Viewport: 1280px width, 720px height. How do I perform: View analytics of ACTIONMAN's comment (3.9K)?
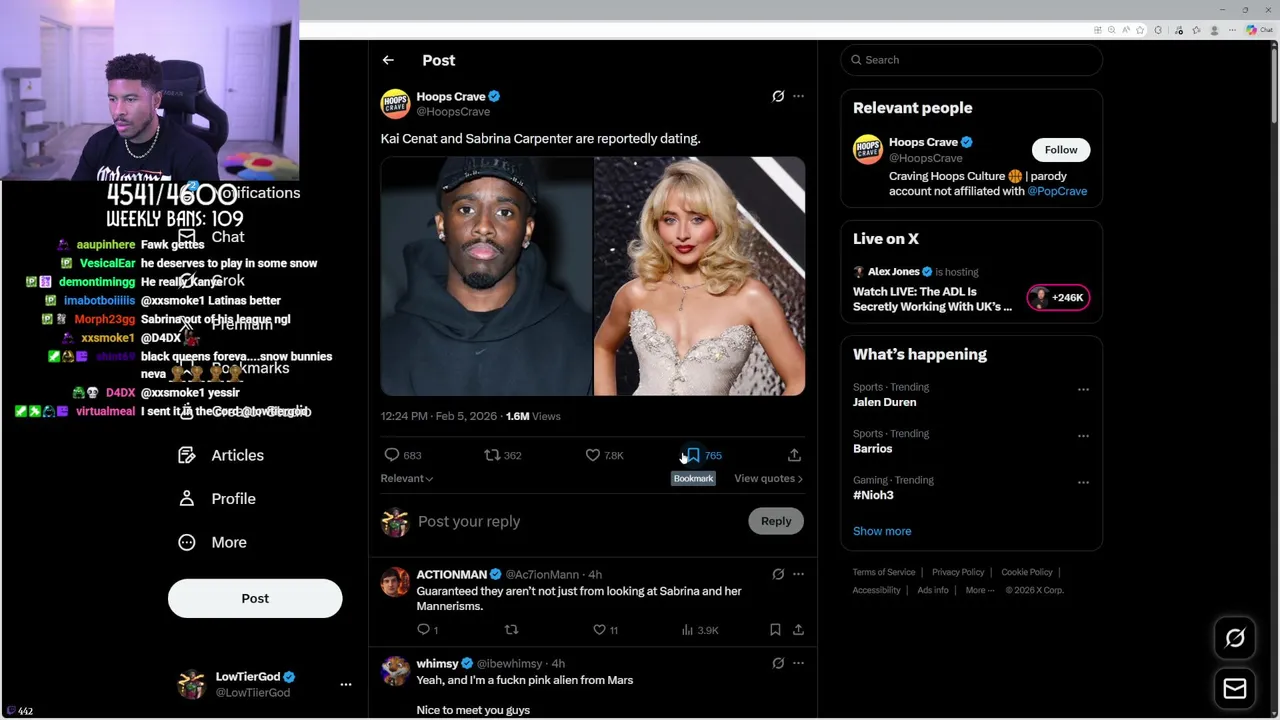point(700,629)
